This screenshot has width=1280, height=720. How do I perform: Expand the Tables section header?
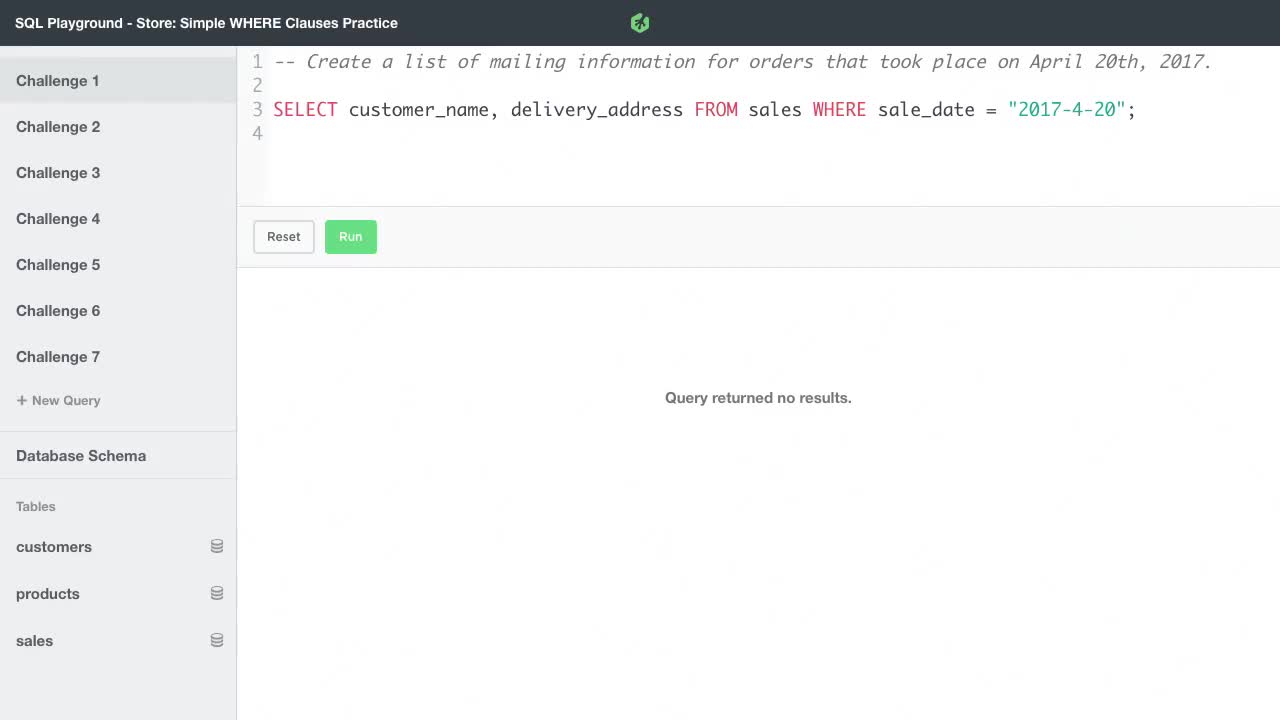[x=36, y=506]
